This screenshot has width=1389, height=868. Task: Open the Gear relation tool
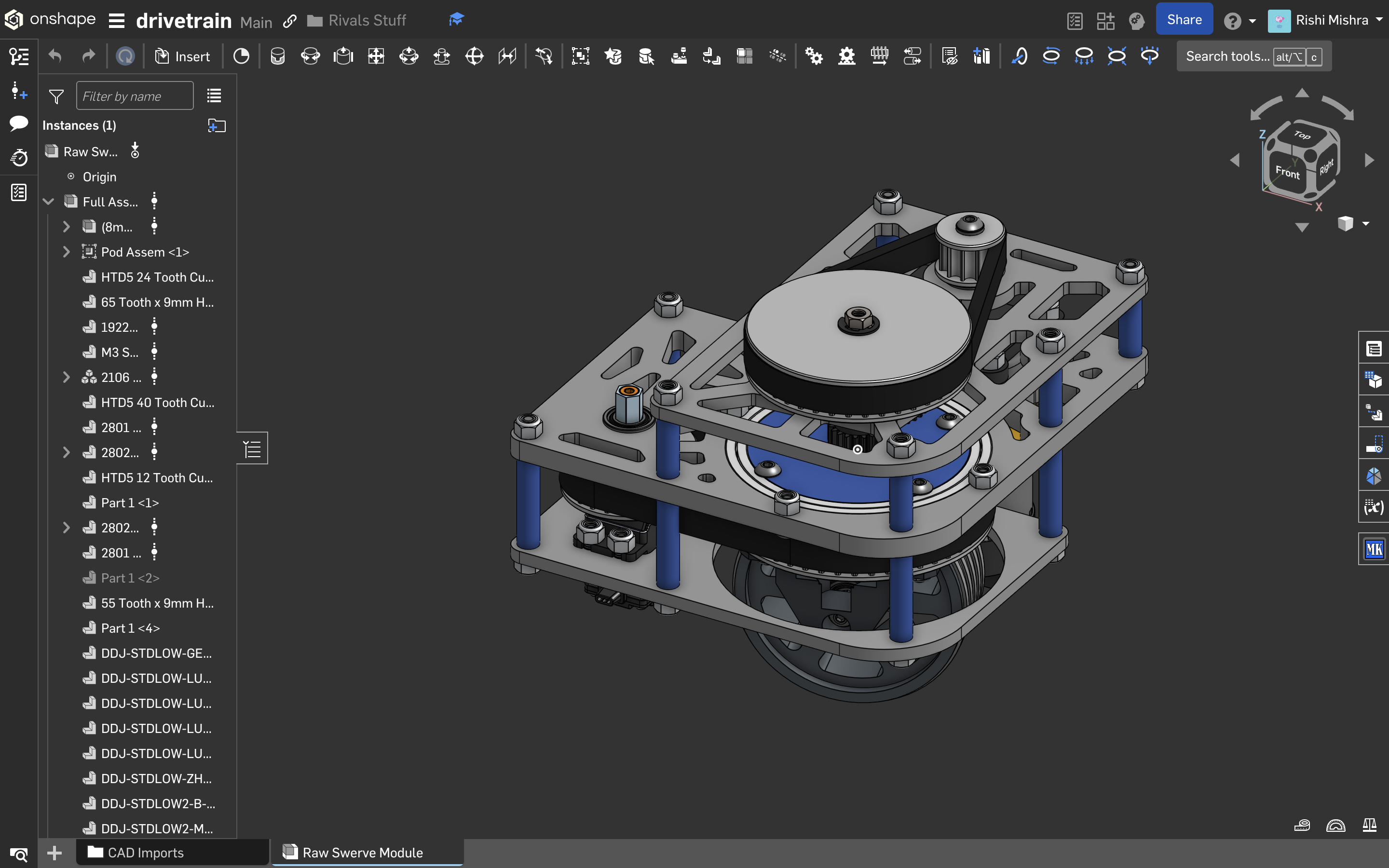pos(814,56)
